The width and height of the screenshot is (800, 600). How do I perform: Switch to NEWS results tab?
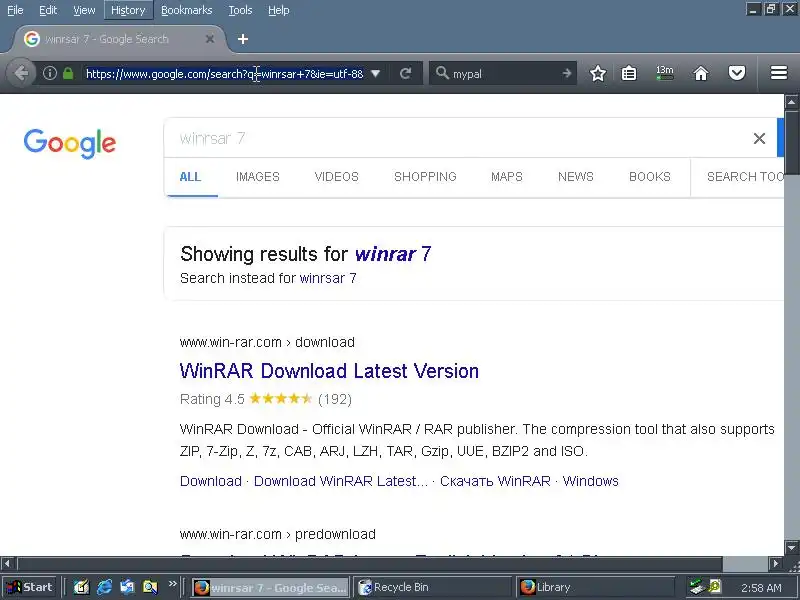pyautogui.click(x=576, y=177)
